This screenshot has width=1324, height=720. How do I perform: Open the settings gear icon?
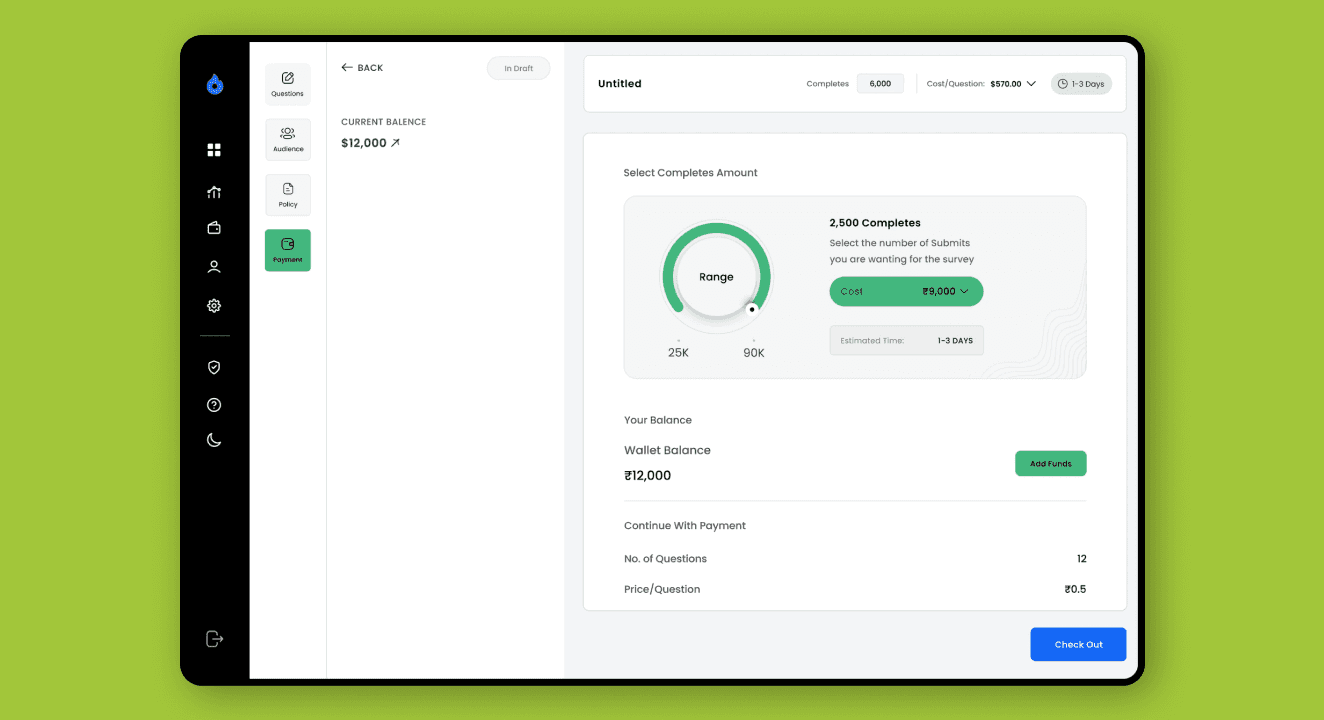[x=214, y=306]
